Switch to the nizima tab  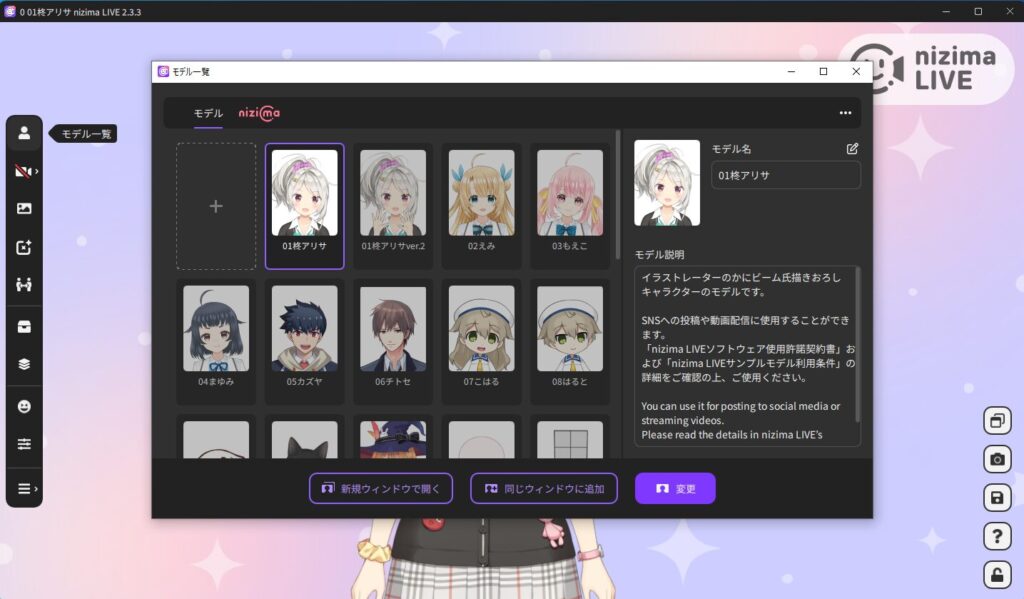259,114
